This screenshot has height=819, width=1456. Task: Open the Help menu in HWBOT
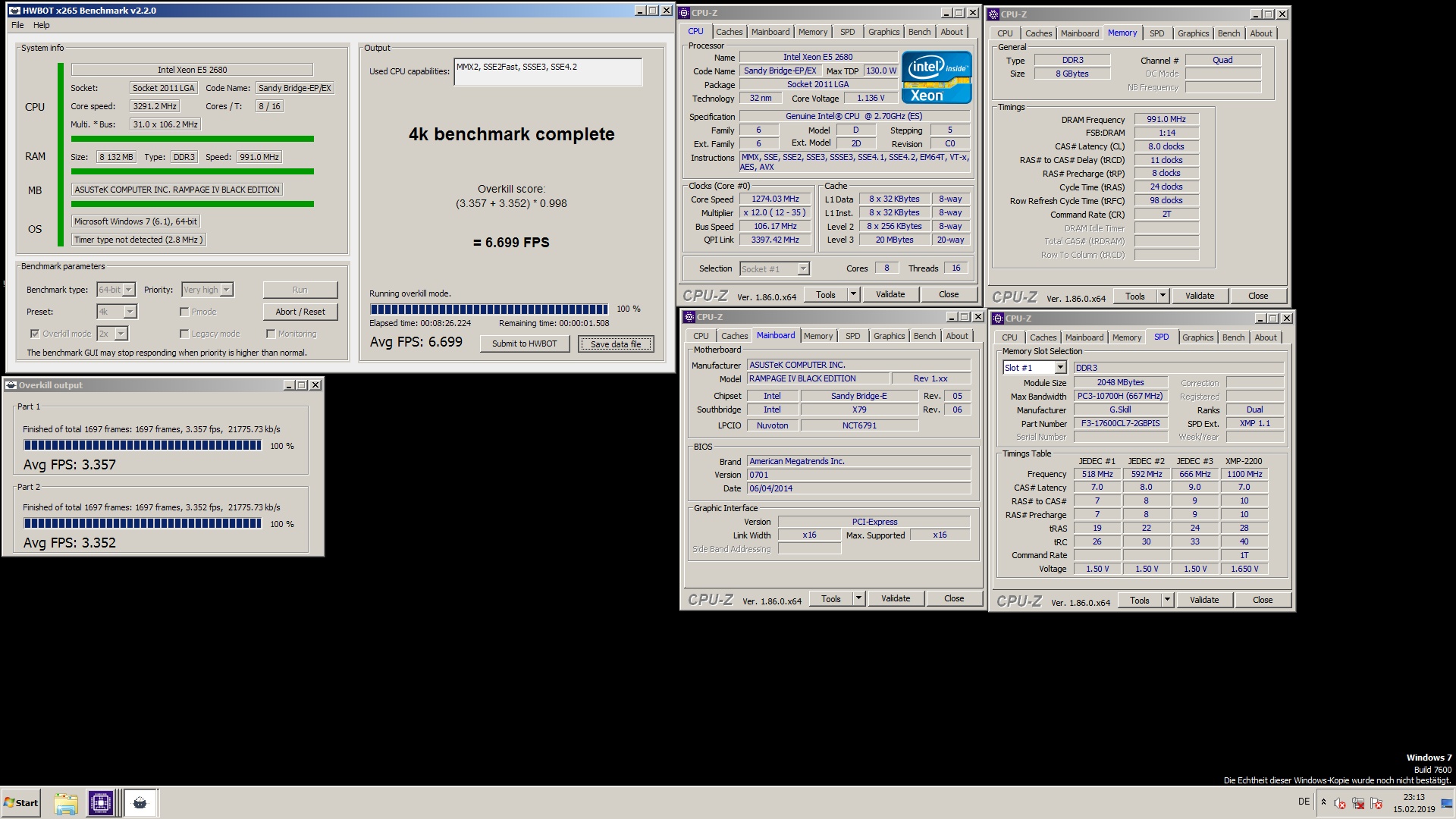pyautogui.click(x=41, y=25)
